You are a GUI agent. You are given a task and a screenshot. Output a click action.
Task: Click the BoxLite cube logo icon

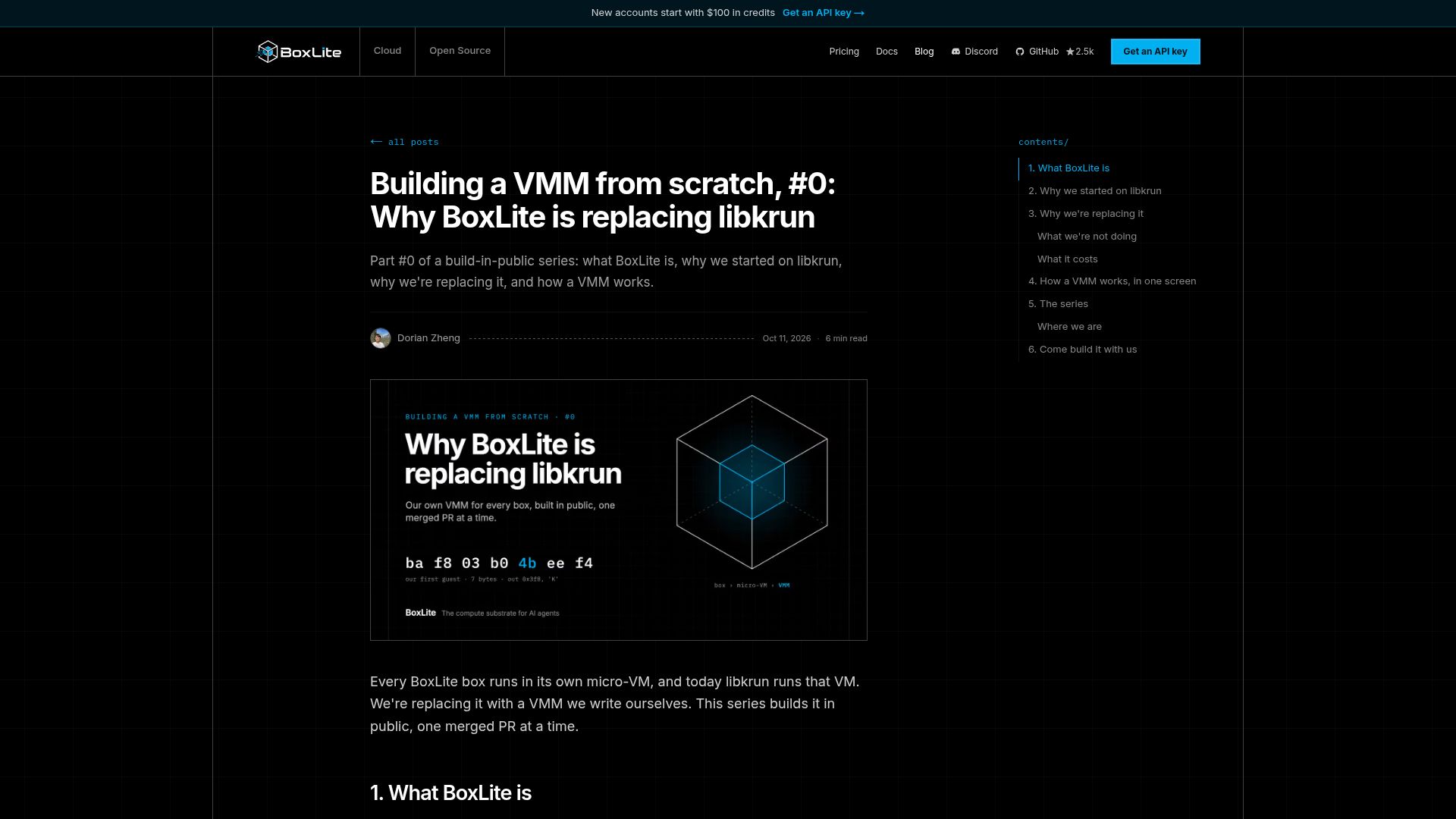[268, 52]
